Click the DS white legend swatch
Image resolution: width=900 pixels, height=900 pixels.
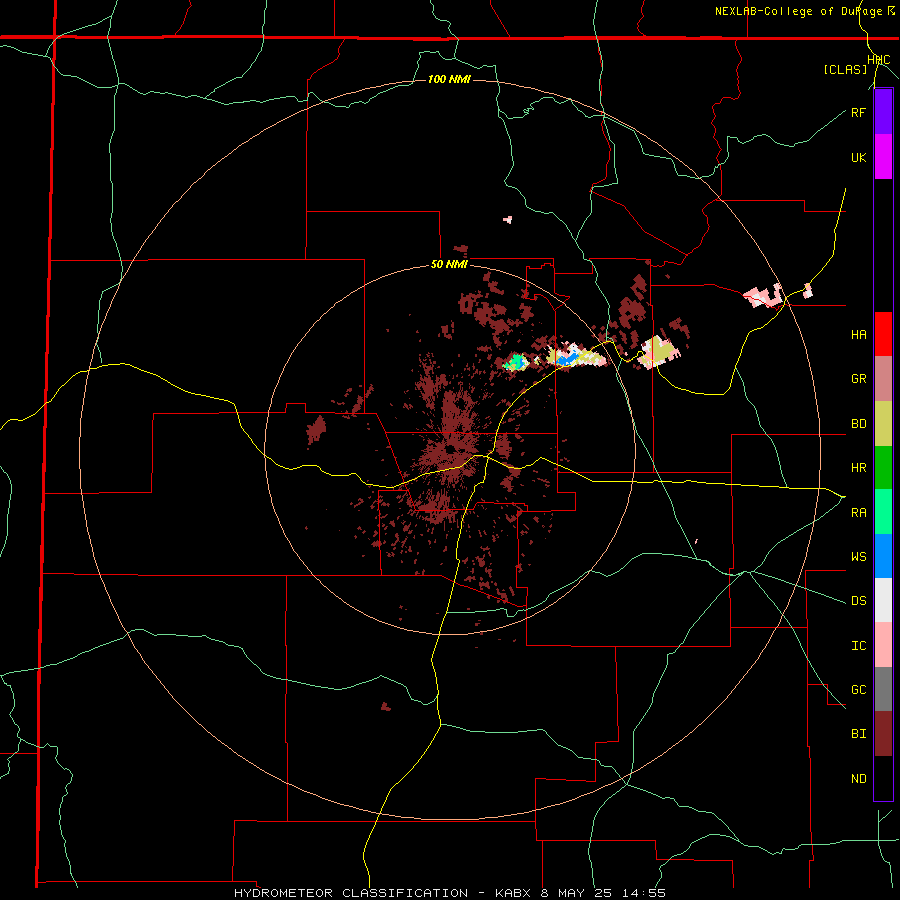coord(883,600)
